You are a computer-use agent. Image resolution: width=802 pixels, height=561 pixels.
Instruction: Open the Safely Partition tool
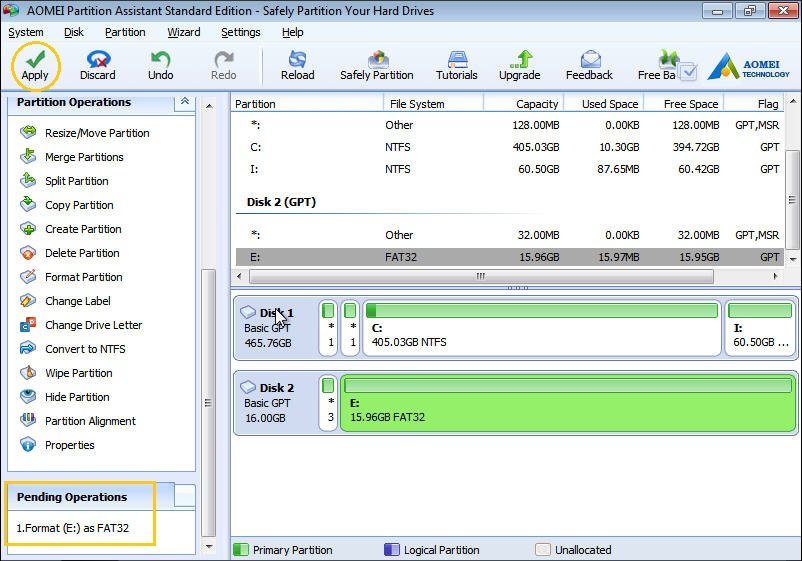pos(376,66)
